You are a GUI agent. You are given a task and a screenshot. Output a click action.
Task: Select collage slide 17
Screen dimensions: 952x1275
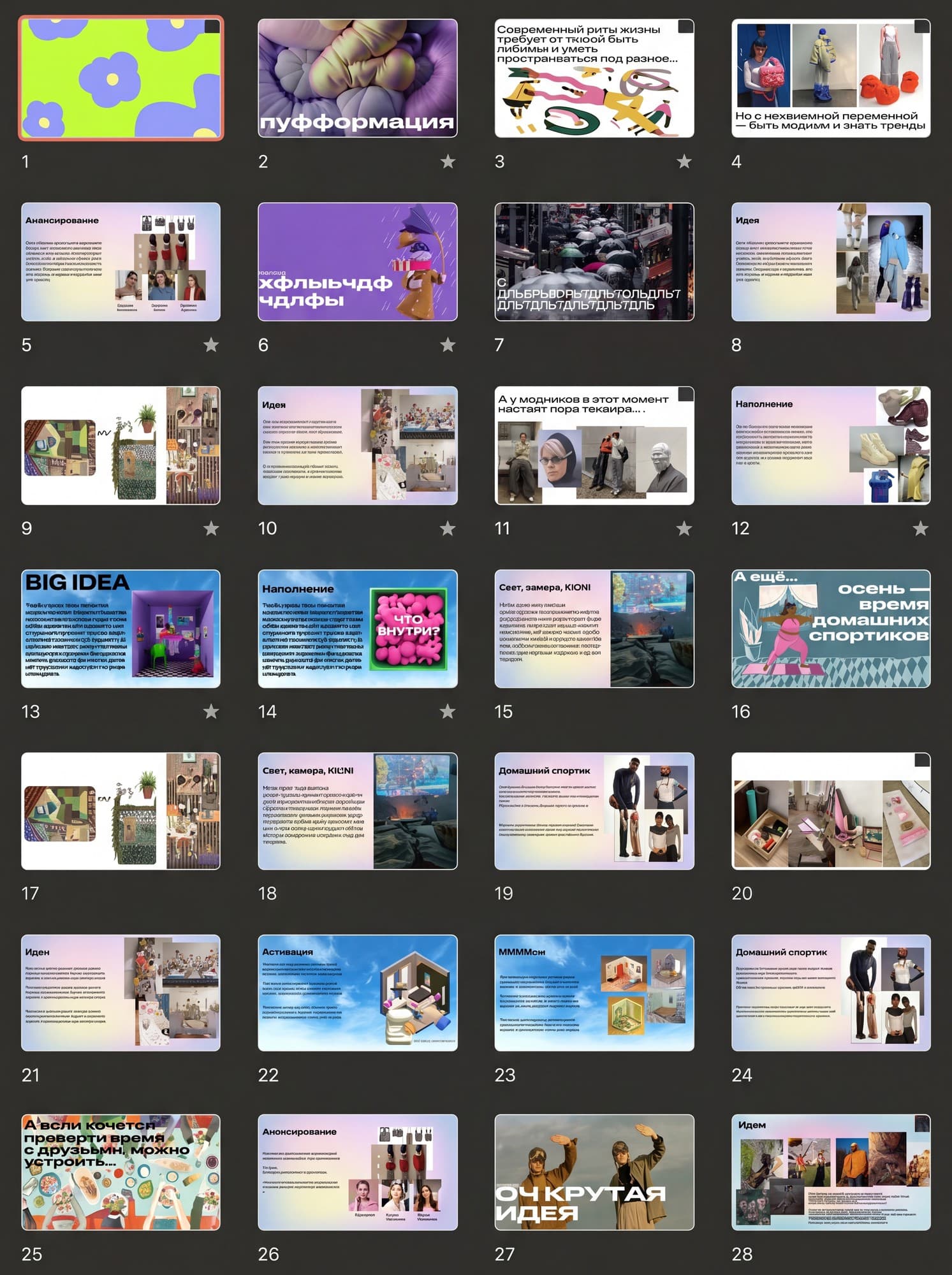121,811
